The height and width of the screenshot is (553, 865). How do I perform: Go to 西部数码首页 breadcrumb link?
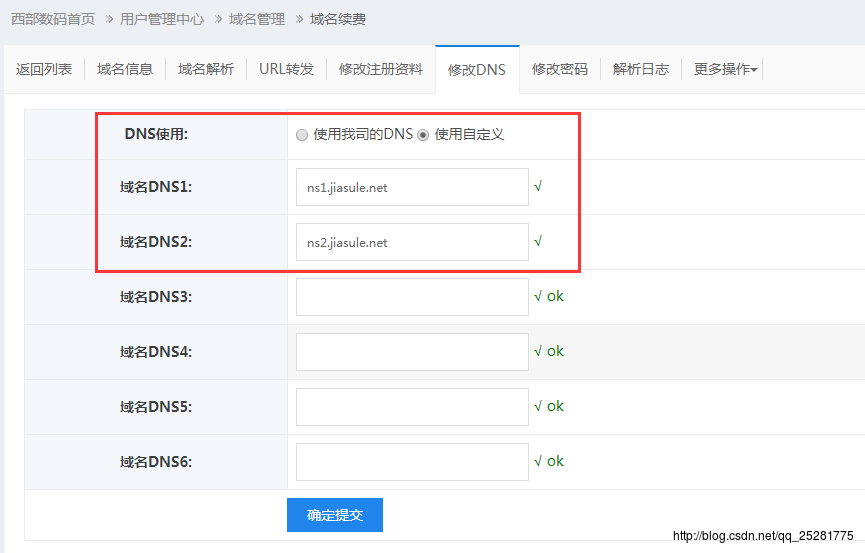coord(53,19)
